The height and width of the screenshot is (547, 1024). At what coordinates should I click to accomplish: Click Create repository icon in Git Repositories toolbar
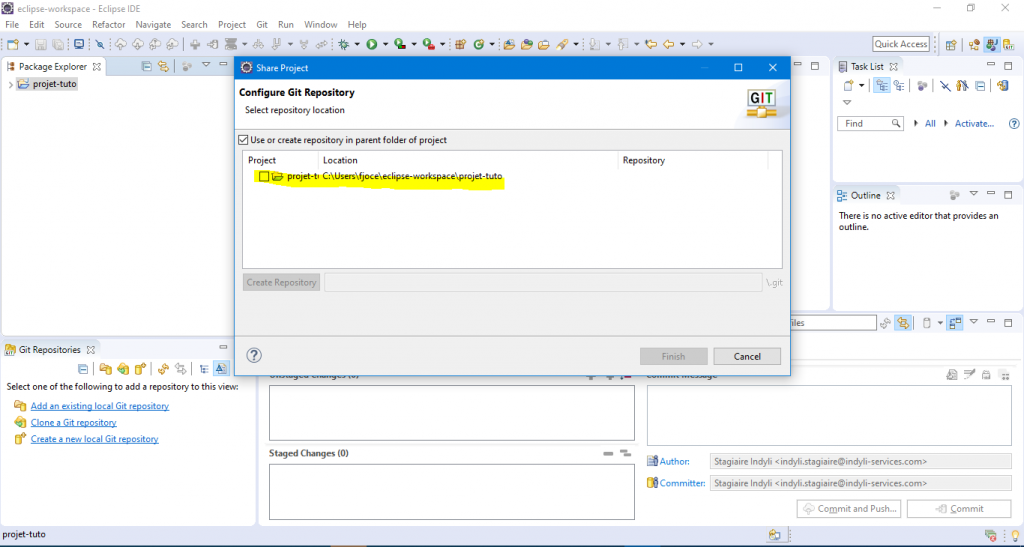(140, 369)
